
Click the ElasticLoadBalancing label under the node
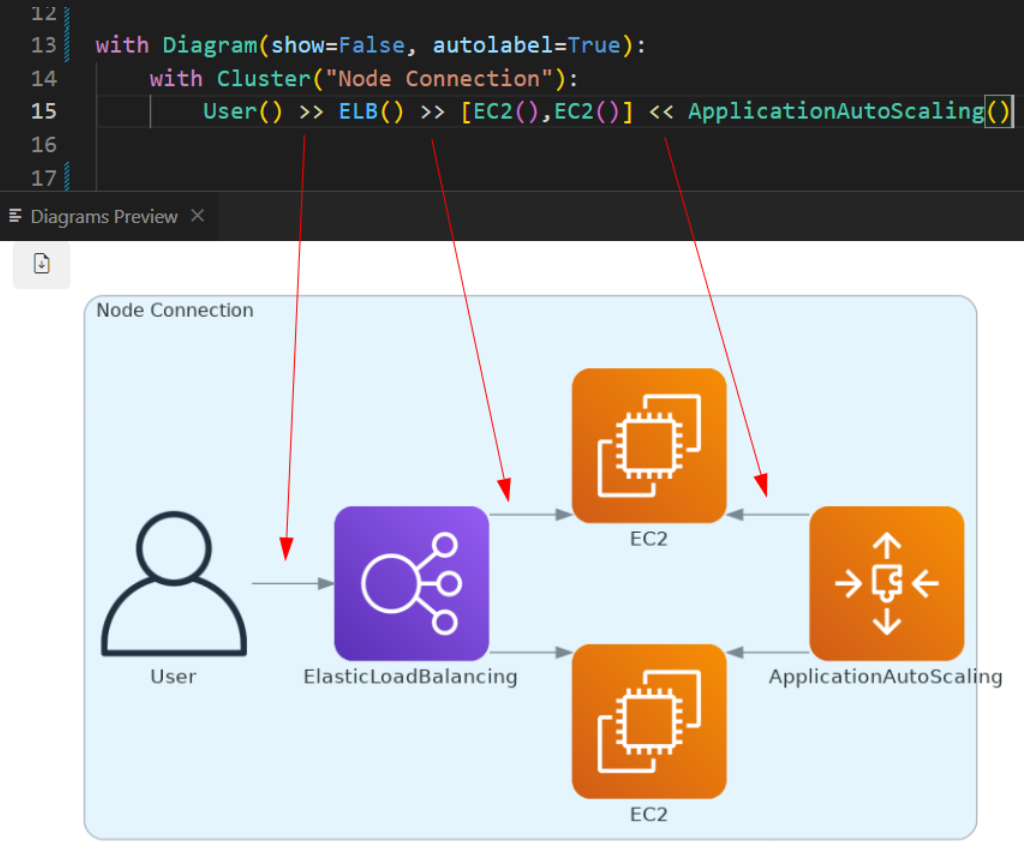(410, 677)
